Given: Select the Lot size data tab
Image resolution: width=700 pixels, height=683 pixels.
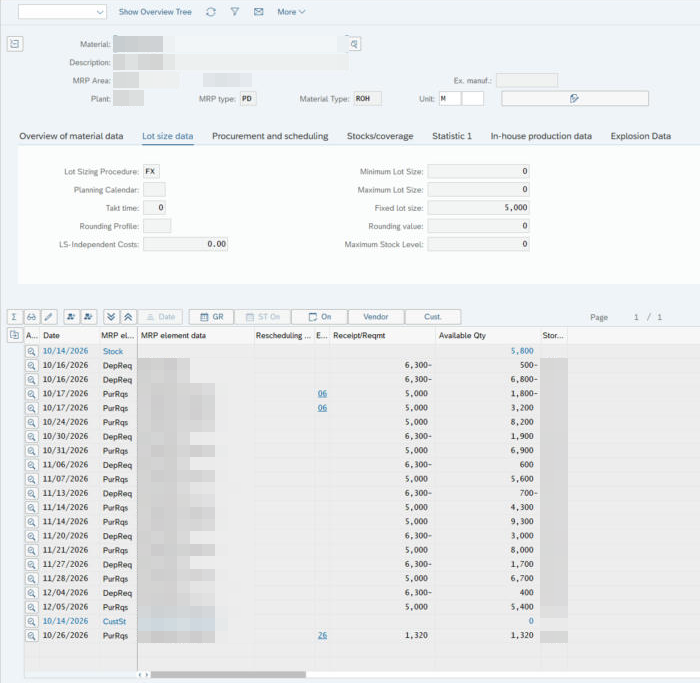Looking at the screenshot, I should (167, 136).
